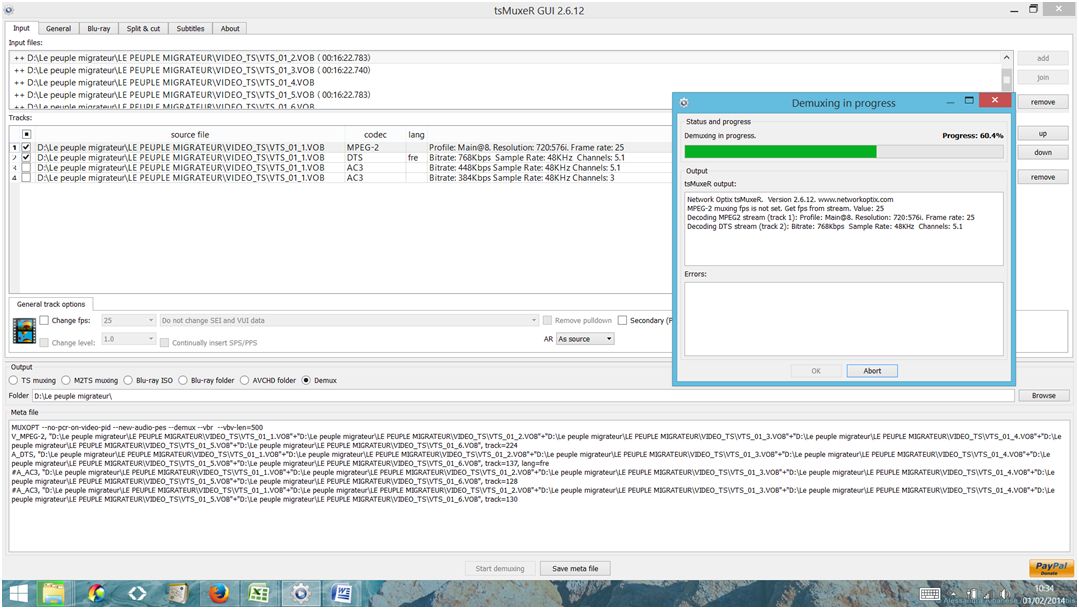Abort the demuxing process
This screenshot has width=1079, height=609.
tap(872, 371)
